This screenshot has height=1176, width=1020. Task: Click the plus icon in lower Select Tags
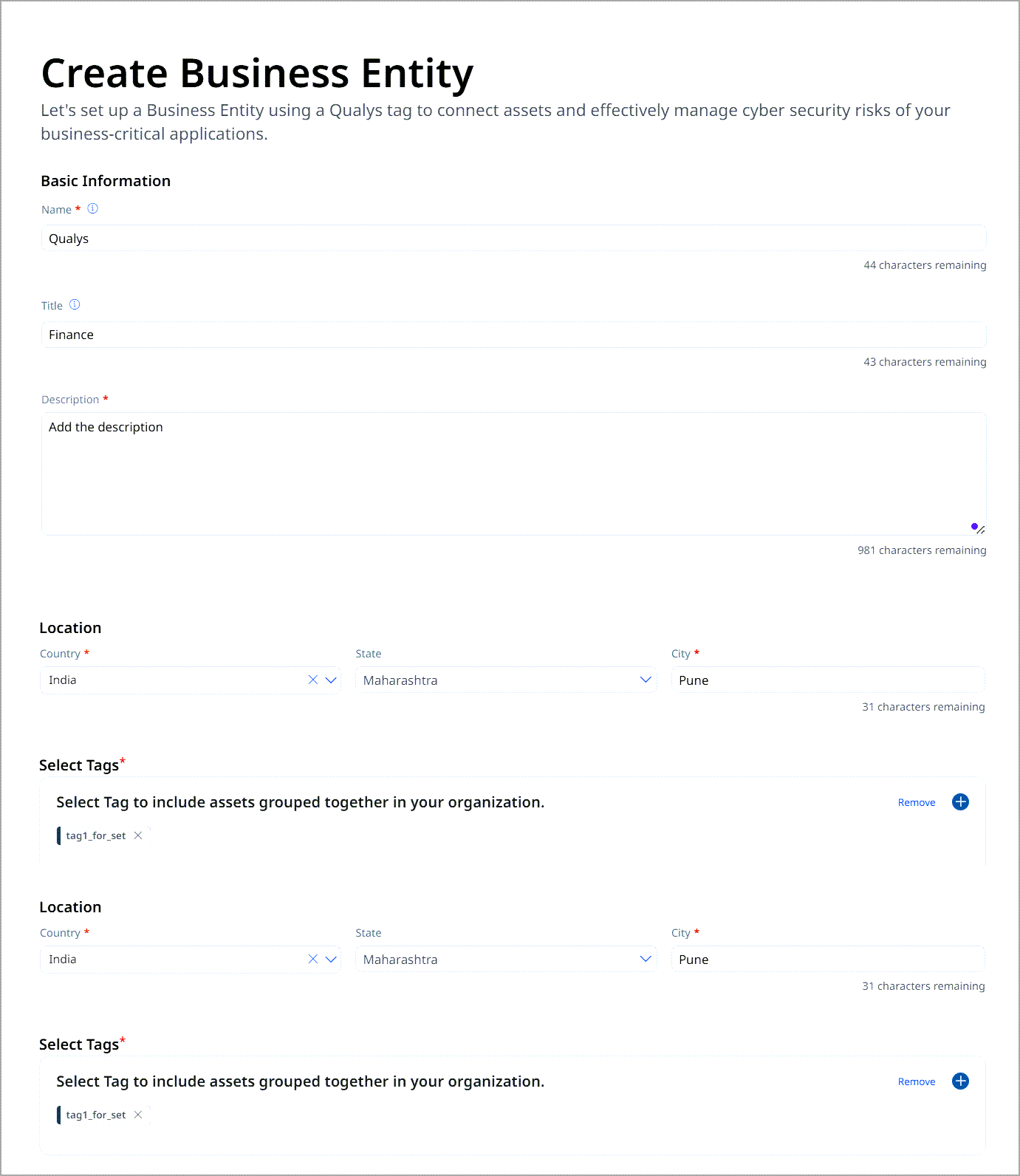point(960,1081)
